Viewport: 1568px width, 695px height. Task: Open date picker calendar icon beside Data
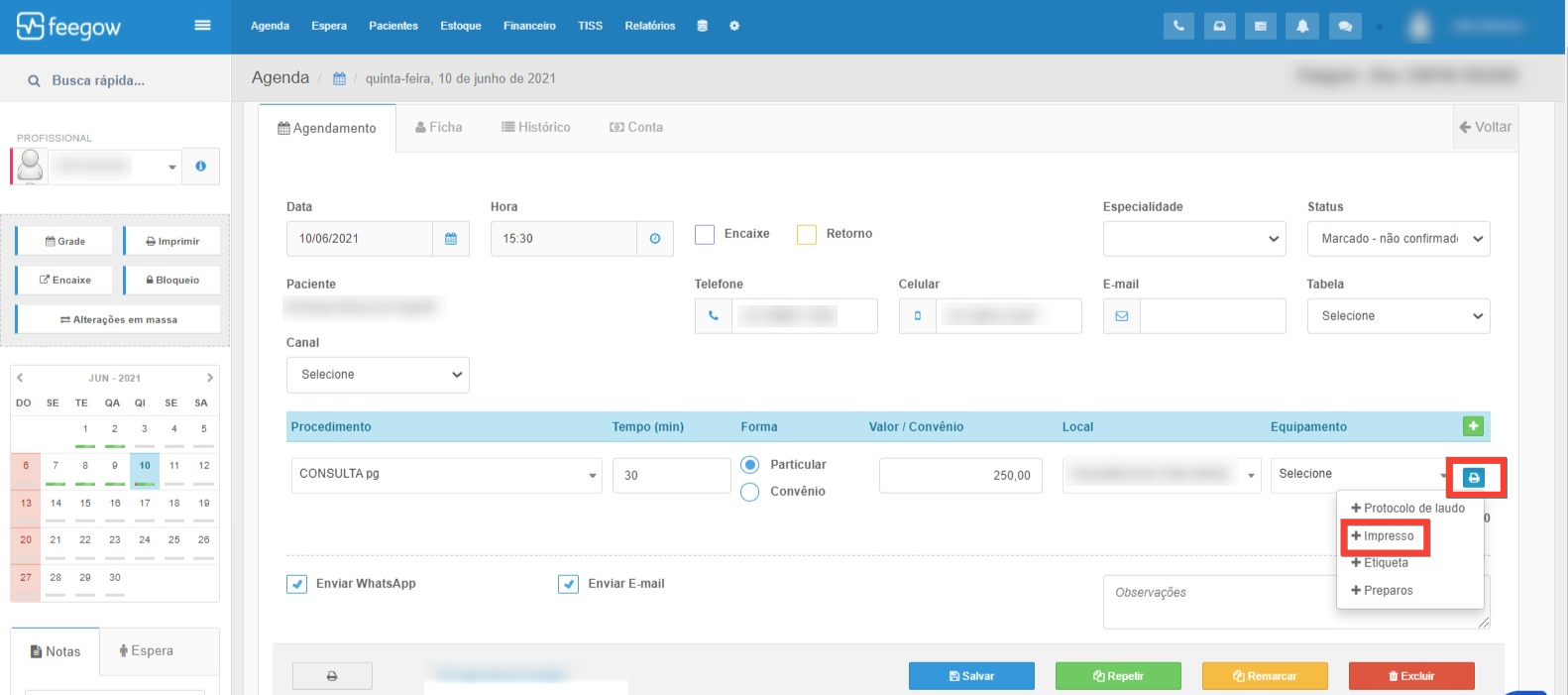(451, 239)
